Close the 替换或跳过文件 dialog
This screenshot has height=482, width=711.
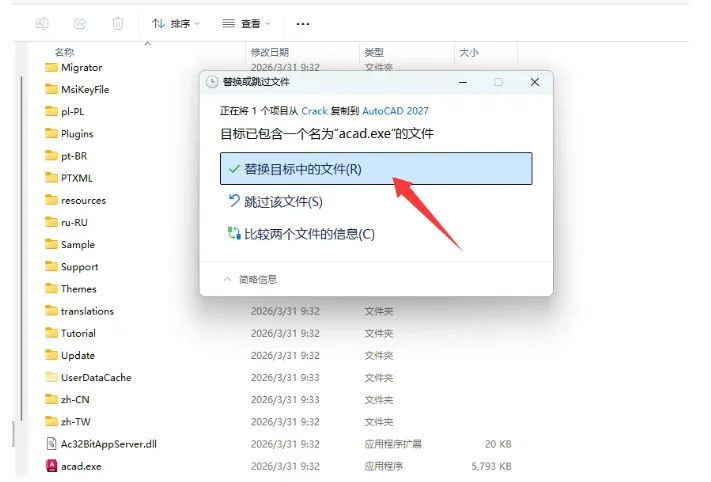535,82
